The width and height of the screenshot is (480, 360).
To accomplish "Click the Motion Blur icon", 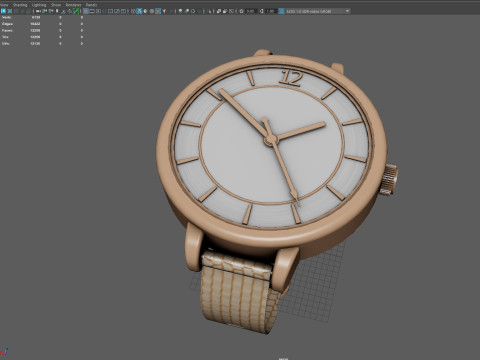I will click(x=187, y=11).
